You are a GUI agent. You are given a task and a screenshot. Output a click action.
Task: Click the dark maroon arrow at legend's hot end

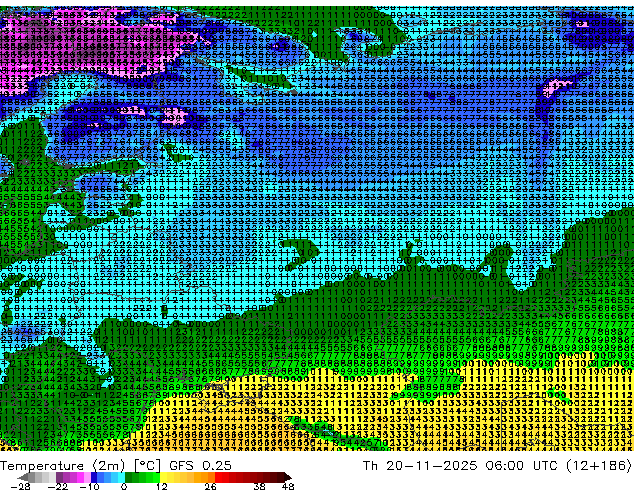287,477
